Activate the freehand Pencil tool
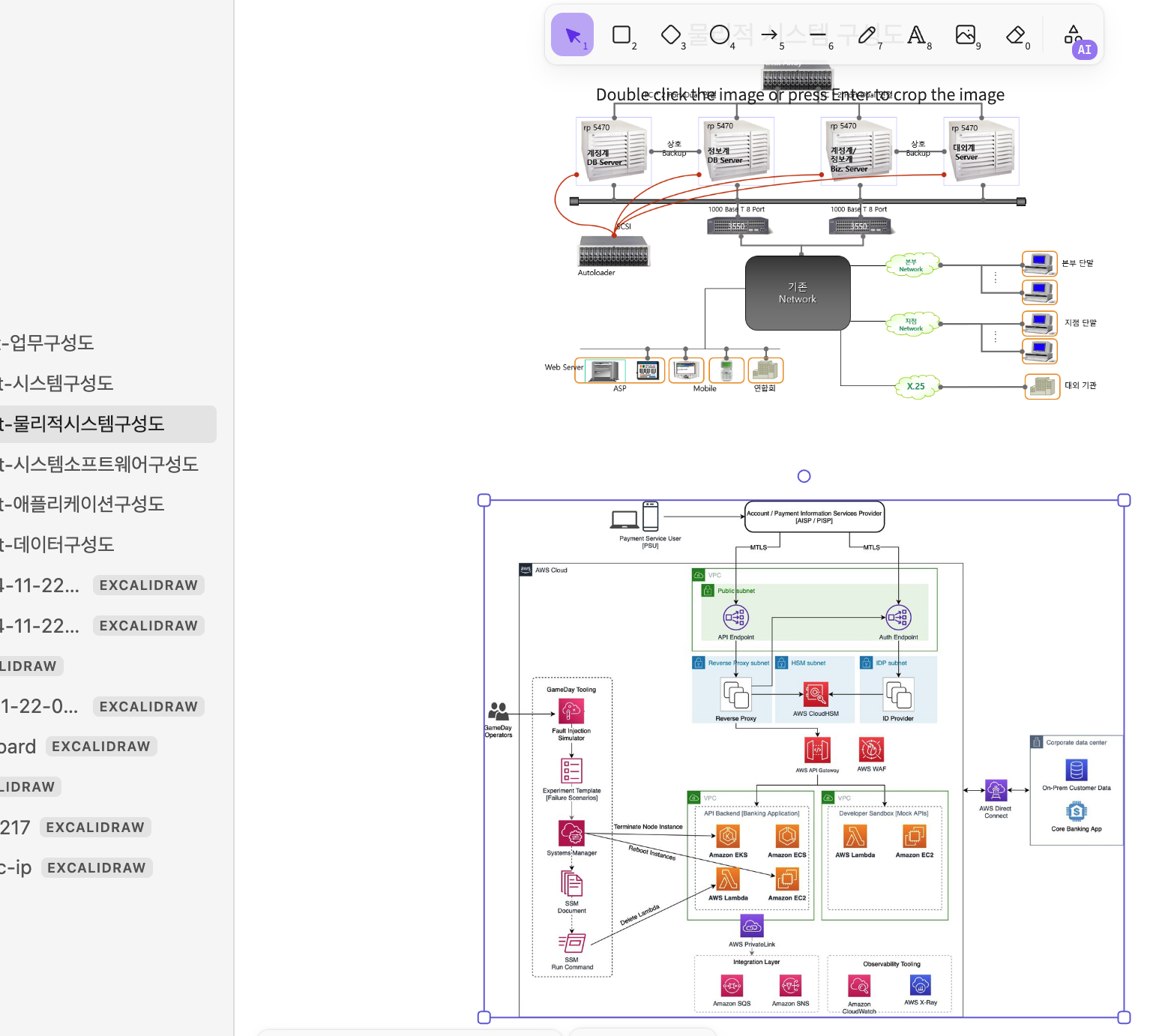1174x1036 pixels. [x=867, y=34]
